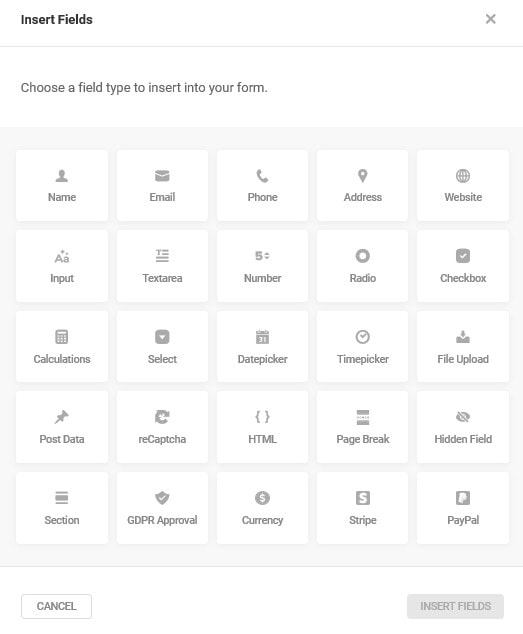Click the Cancel button

(57, 606)
